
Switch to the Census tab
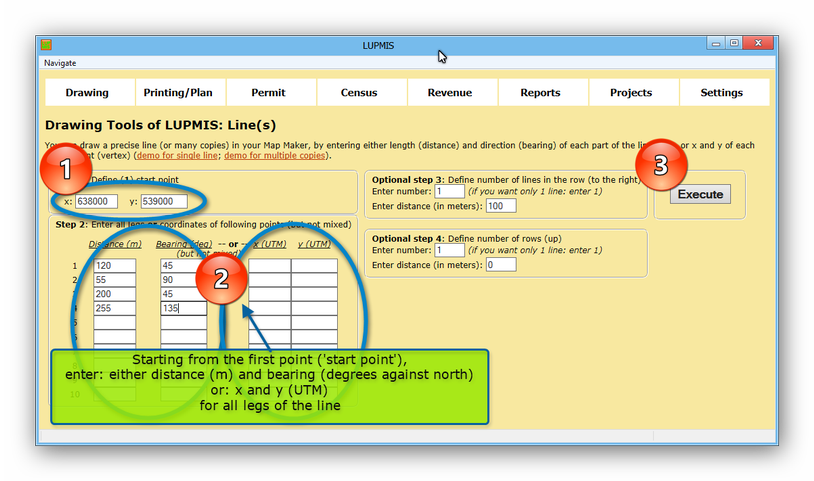tap(361, 92)
